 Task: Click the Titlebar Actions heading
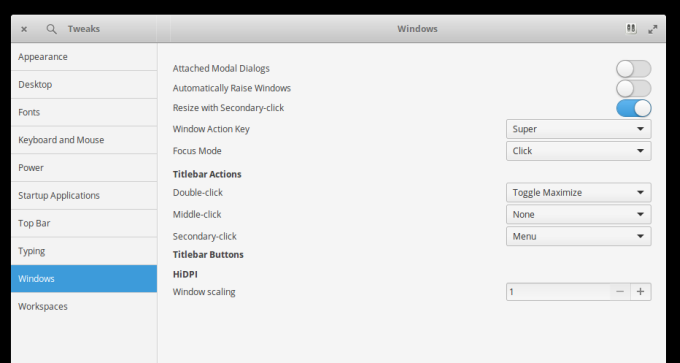click(207, 174)
